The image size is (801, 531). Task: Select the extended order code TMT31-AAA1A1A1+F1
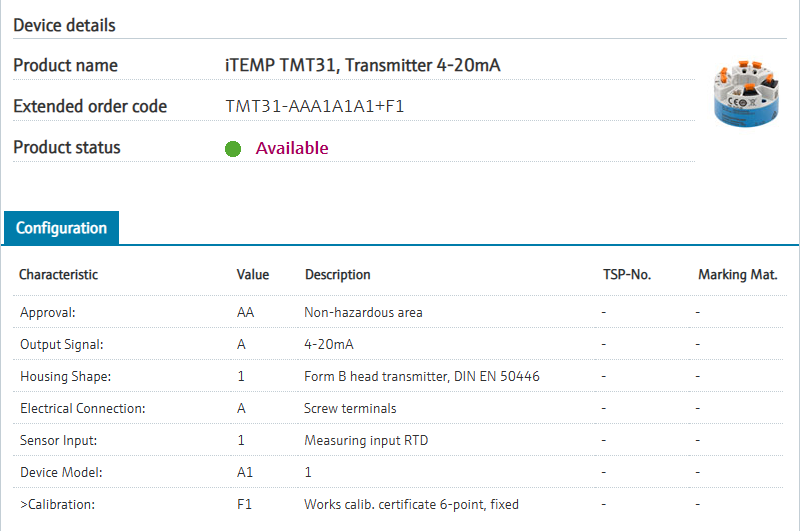tap(314, 106)
